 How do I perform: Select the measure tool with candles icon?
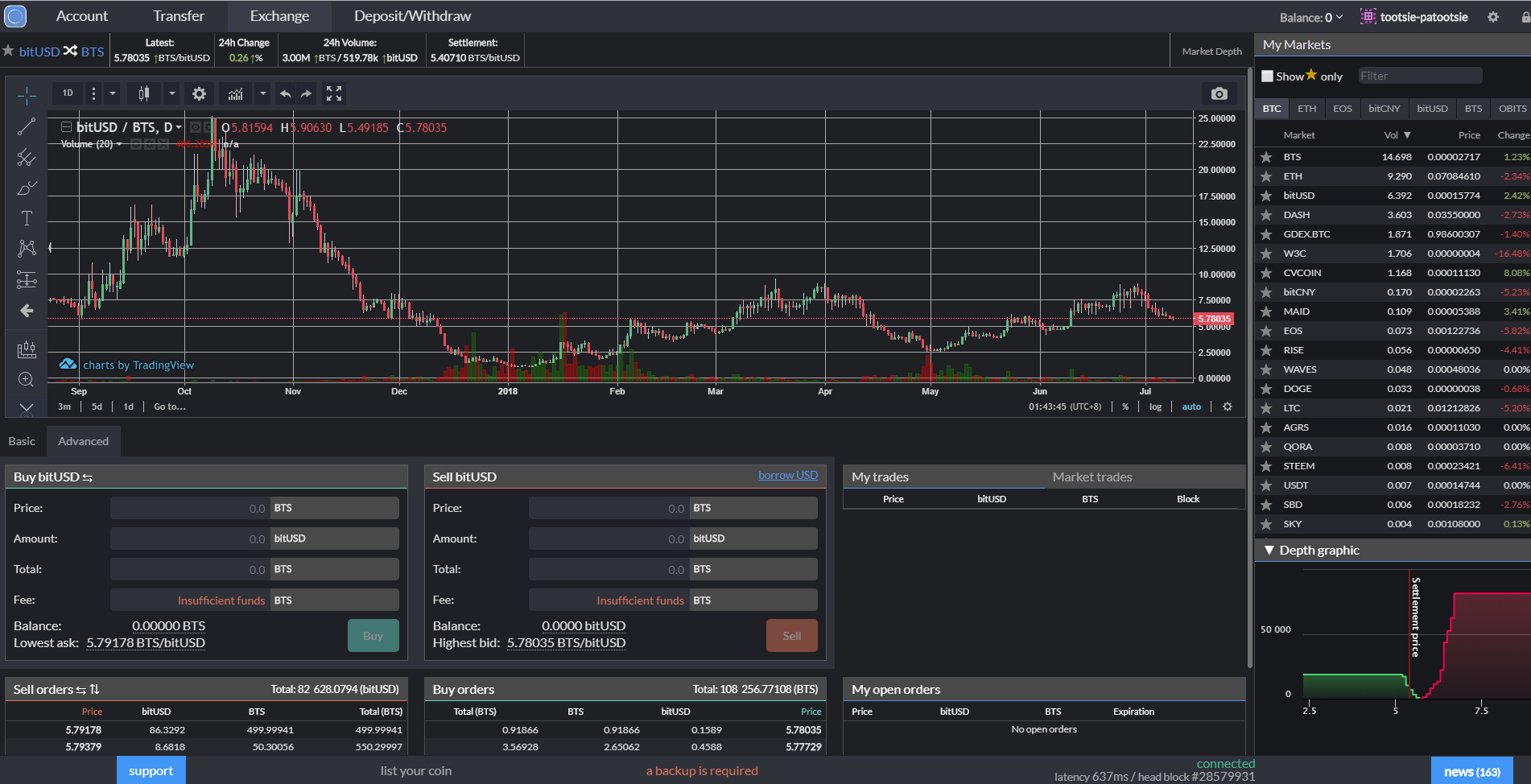tap(27, 349)
